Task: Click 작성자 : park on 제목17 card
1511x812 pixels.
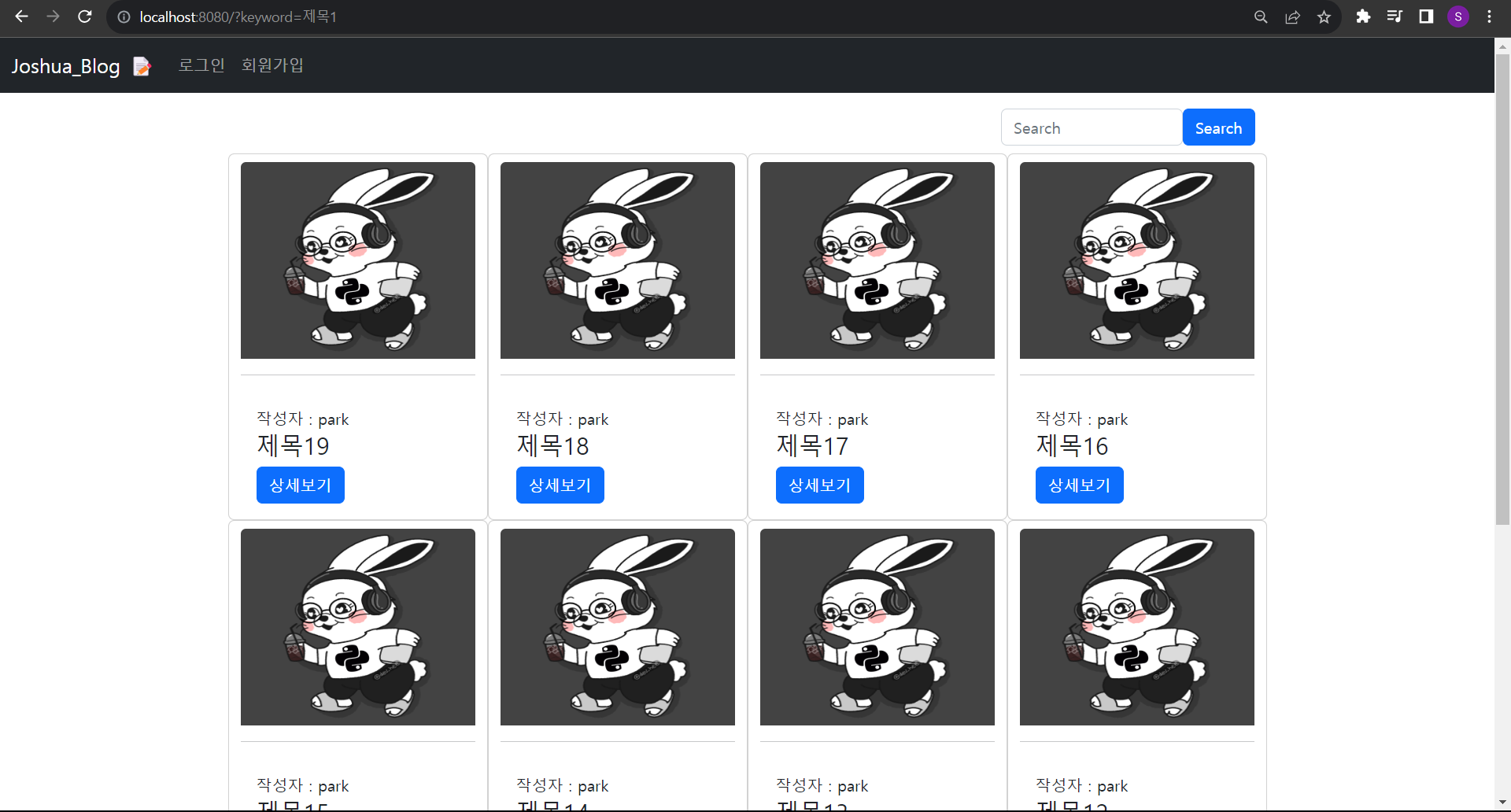Action: (x=822, y=419)
